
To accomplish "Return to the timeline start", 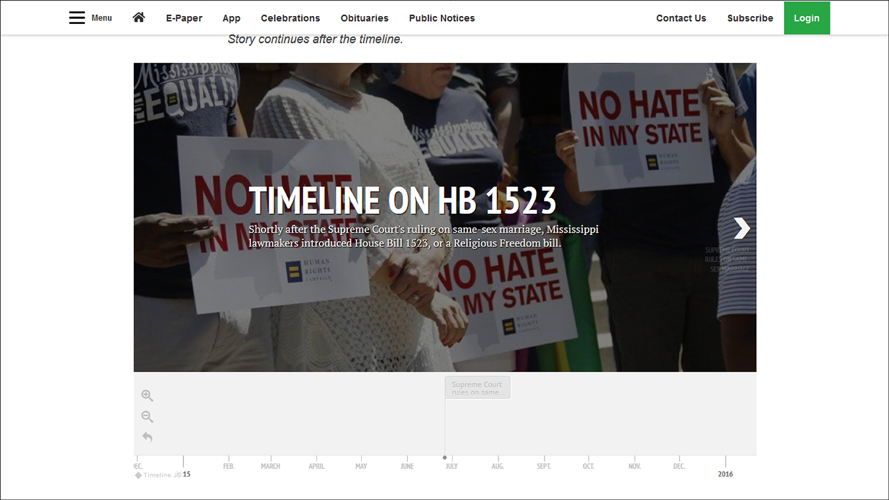I will (147, 437).
